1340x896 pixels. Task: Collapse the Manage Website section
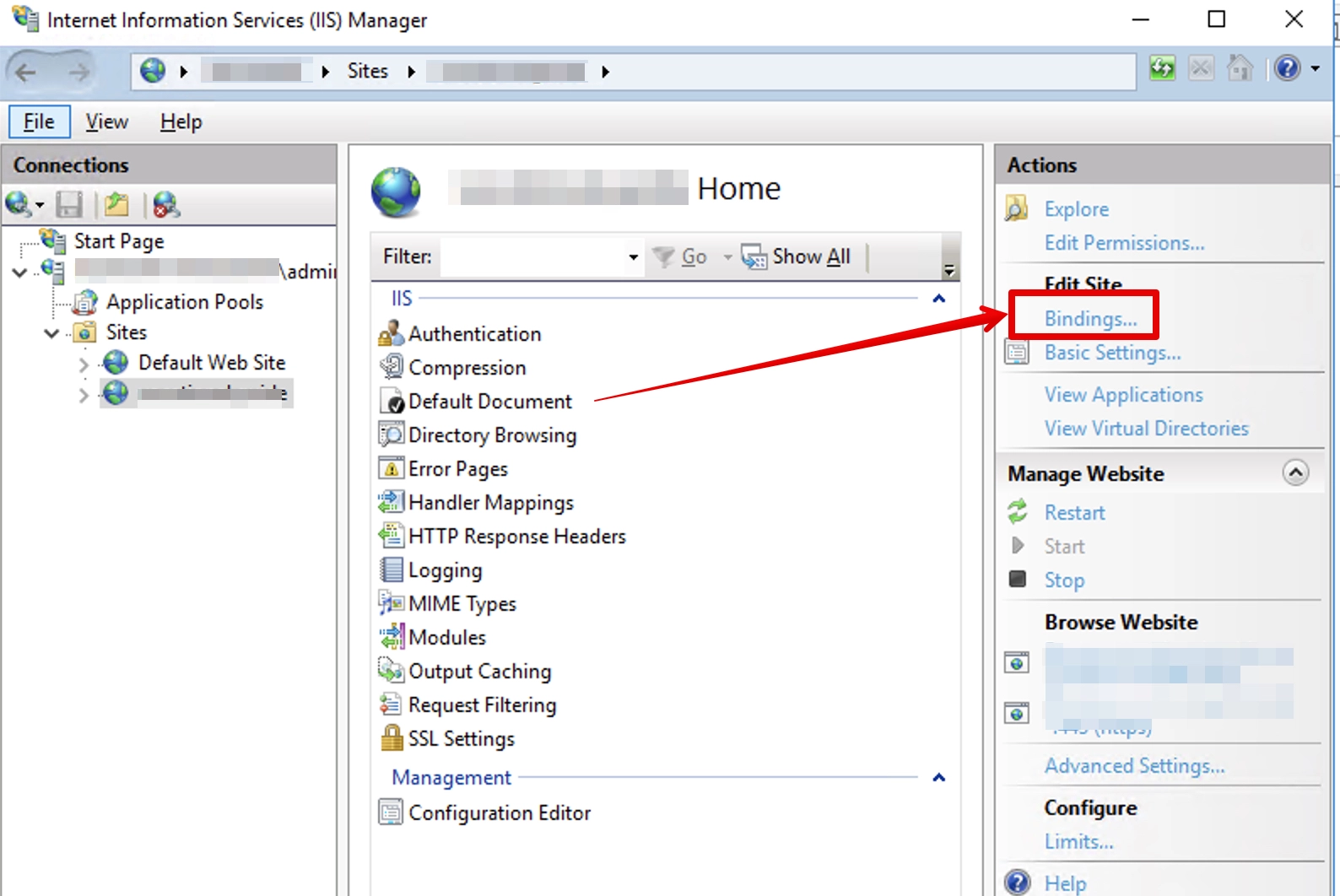point(1295,472)
